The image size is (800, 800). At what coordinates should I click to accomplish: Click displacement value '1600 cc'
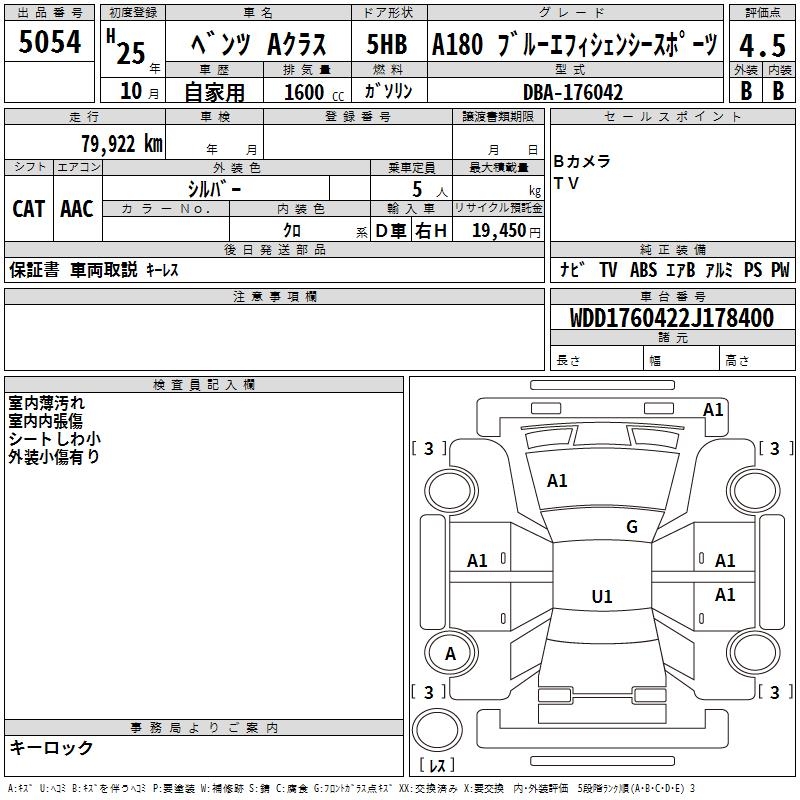click(314, 92)
